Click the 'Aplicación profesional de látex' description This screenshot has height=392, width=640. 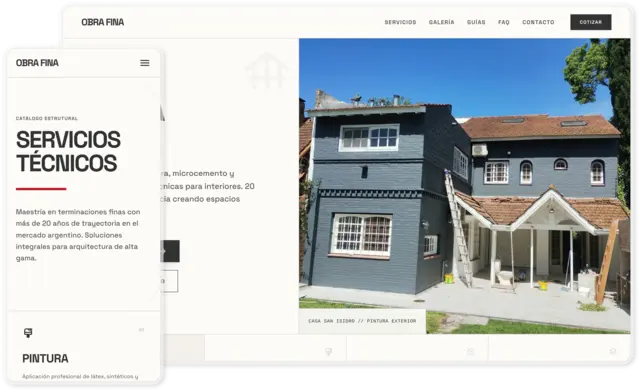point(80,376)
